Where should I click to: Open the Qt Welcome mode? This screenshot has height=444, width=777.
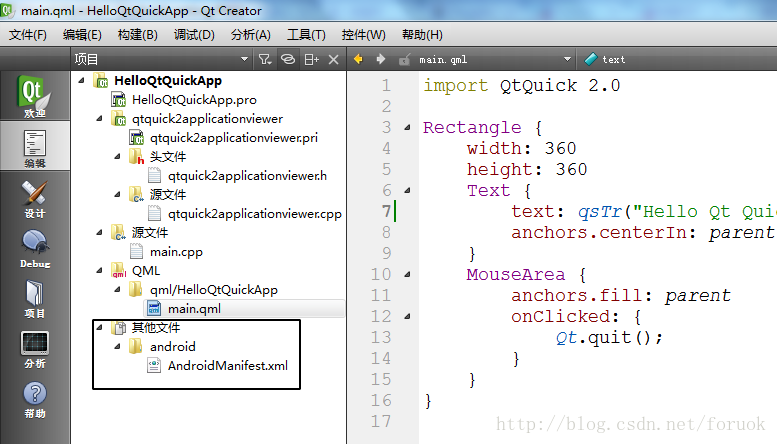pos(35,96)
